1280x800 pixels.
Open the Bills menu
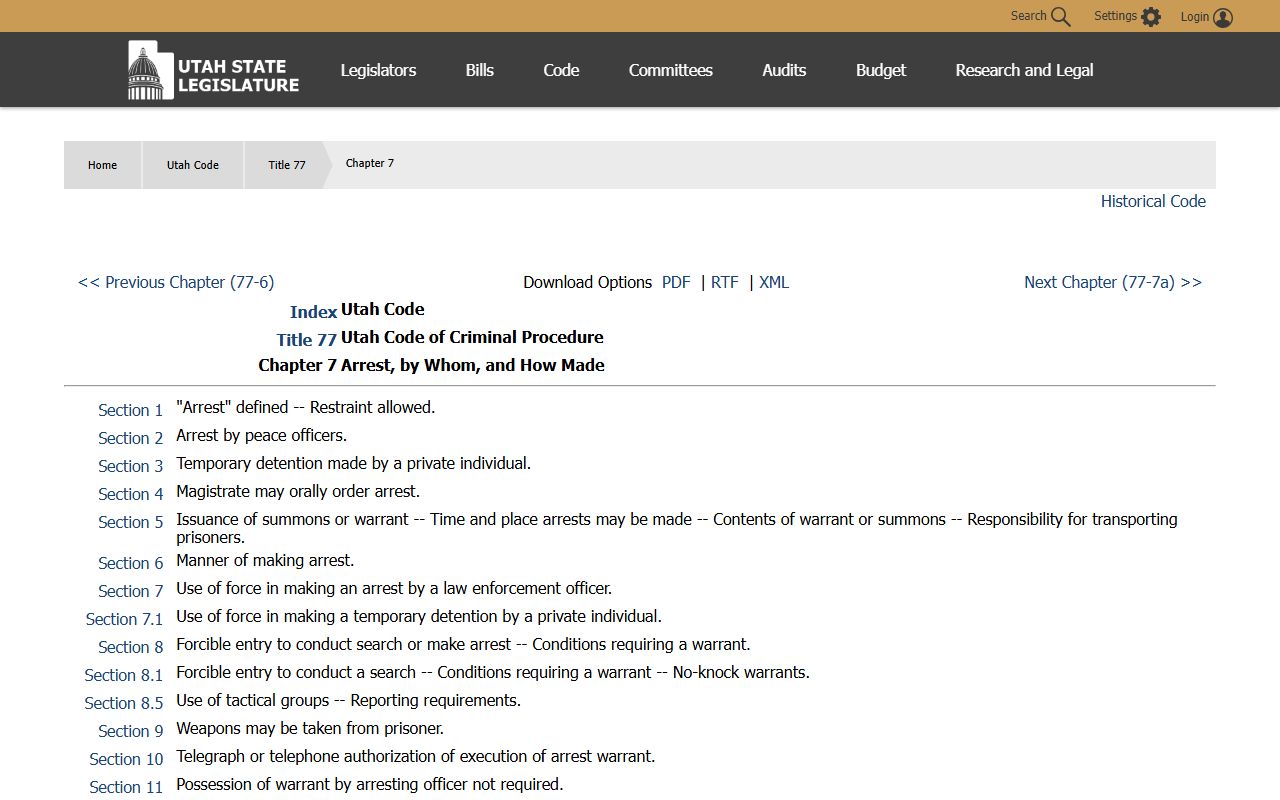[x=479, y=70]
